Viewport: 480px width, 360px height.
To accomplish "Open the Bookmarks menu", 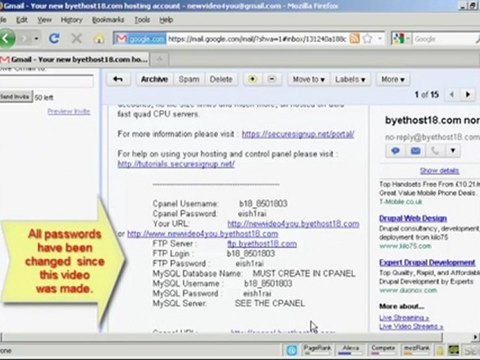I will click(108, 20).
